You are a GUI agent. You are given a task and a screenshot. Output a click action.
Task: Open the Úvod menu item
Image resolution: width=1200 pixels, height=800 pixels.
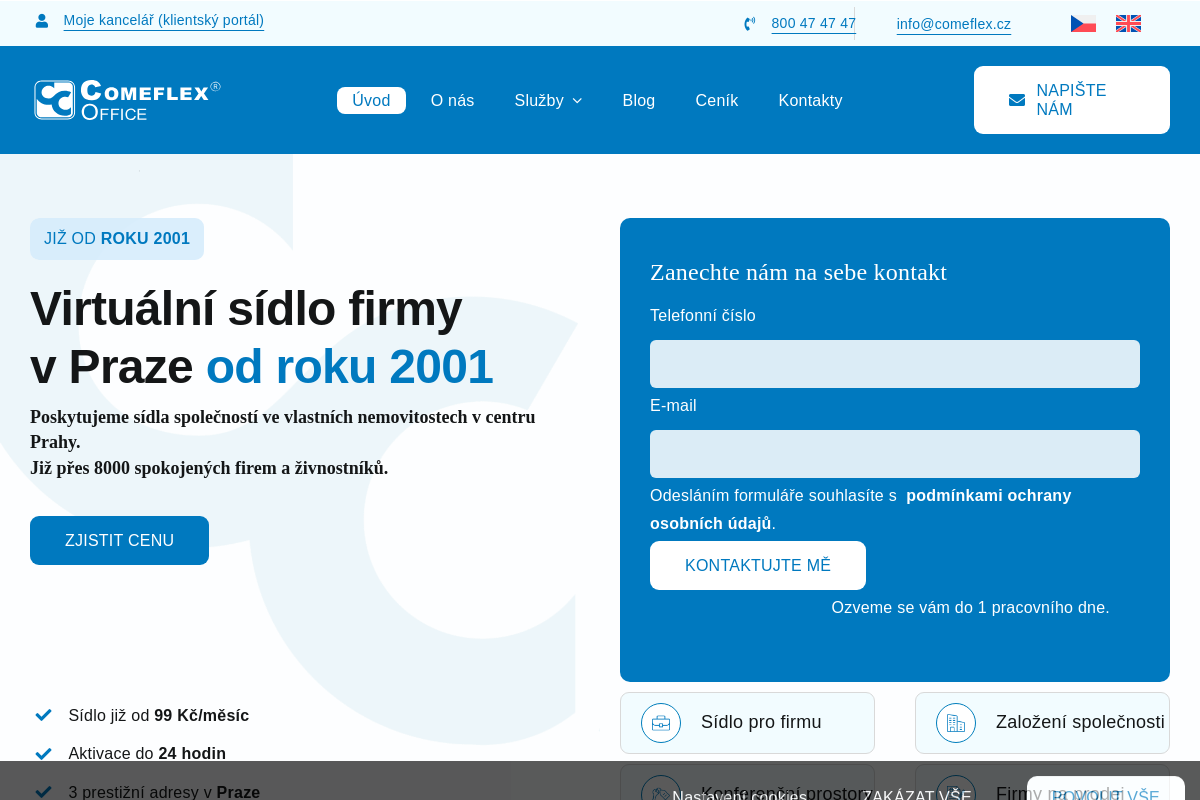371,100
